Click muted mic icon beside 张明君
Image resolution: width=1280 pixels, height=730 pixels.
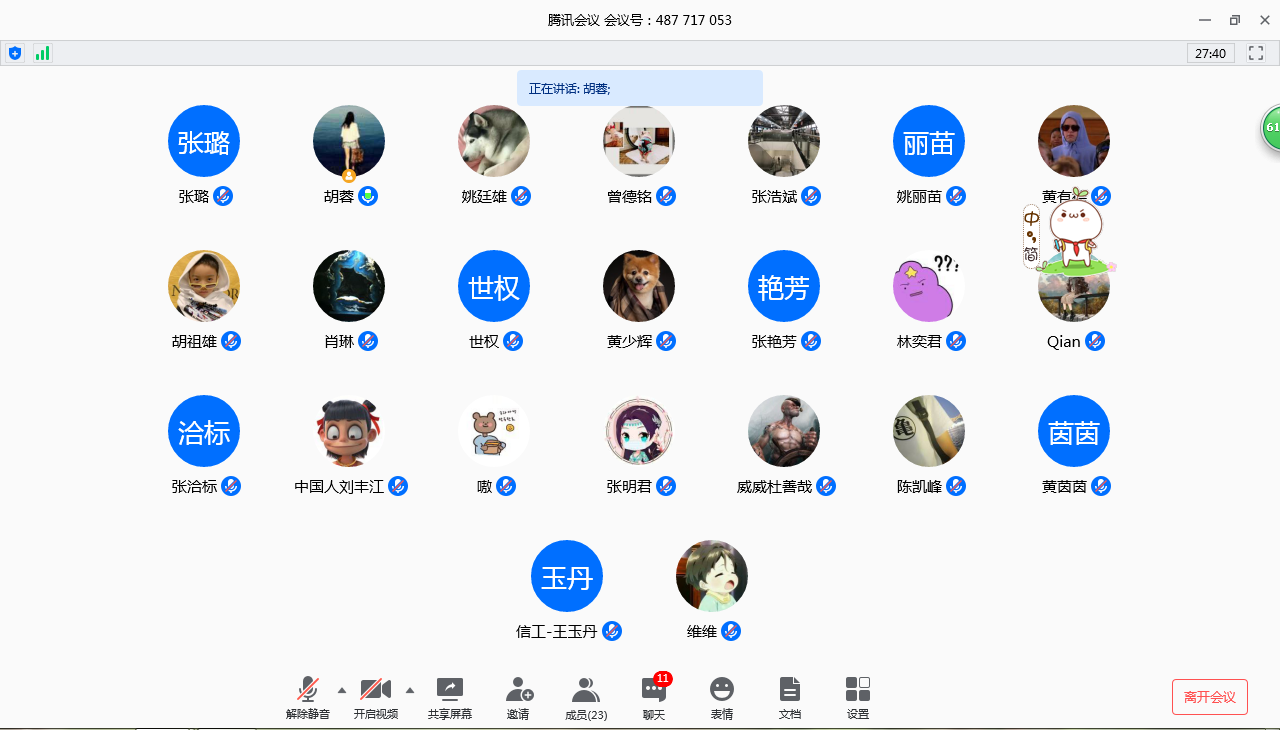666,486
